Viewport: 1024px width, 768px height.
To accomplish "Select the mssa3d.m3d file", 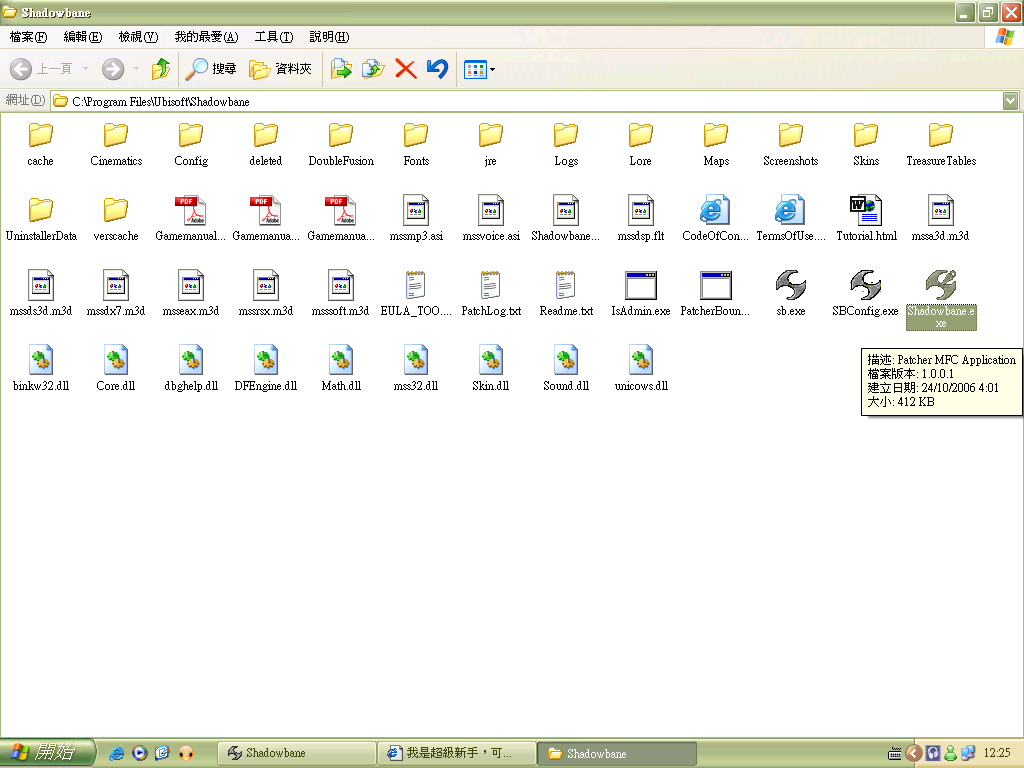I will click(x=940, y=219).
